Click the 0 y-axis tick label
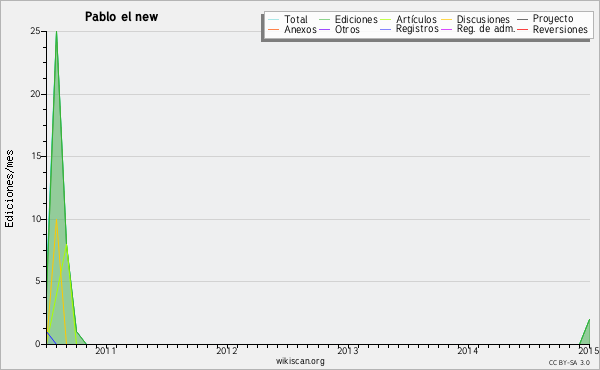The width and height of the screenshot is (600, 370). pos(38,344)
